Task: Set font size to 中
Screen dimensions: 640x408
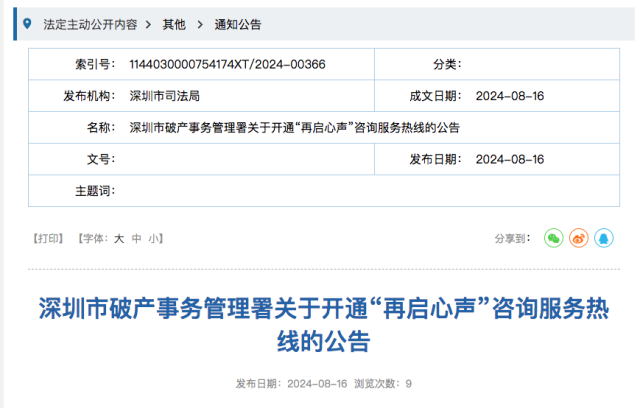Action: point(137,238)
